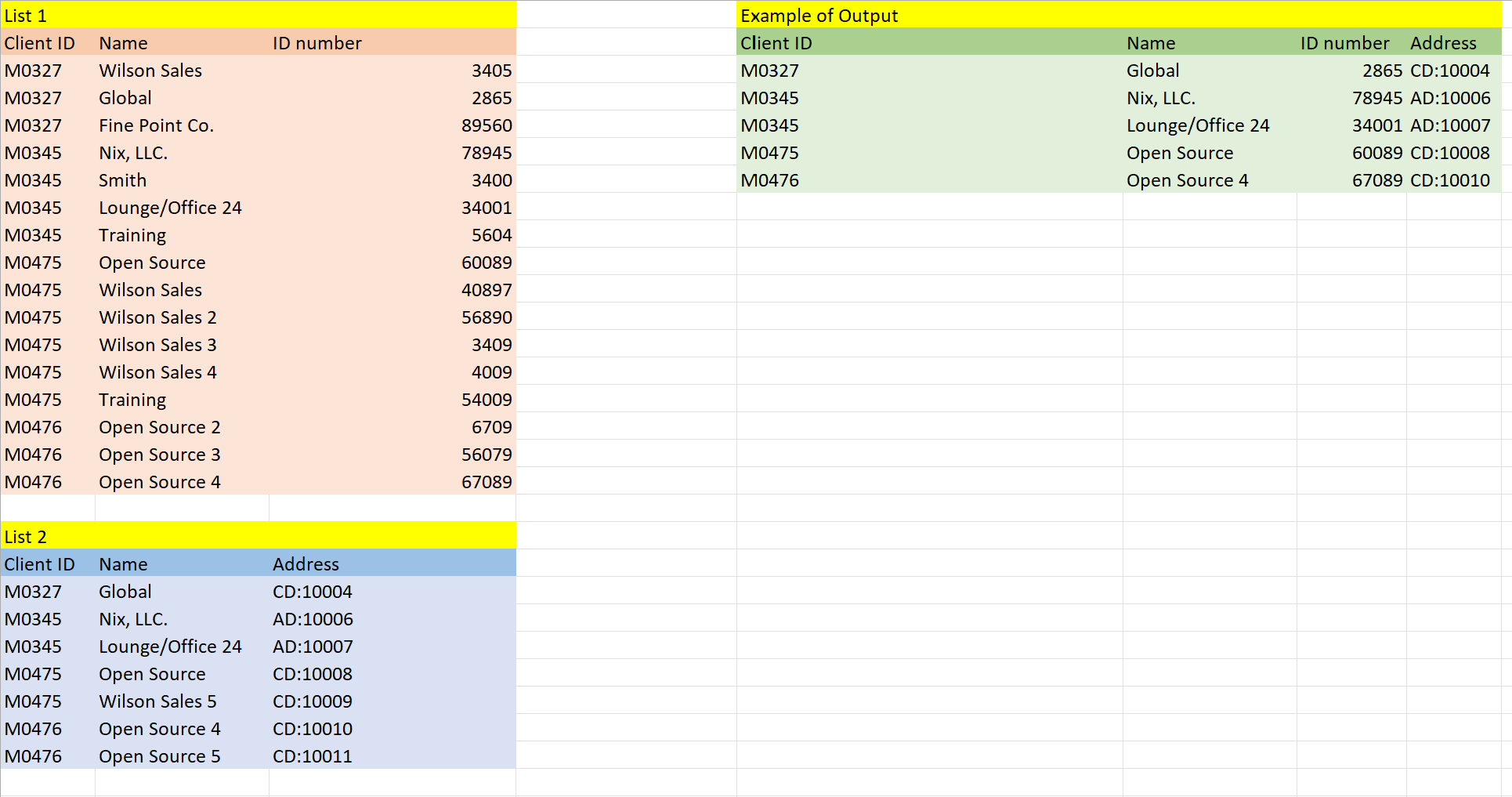Select the Nix, LLC. cell in List 1
The height and width of the screenshot is (797, 1512).
(133, 152)
